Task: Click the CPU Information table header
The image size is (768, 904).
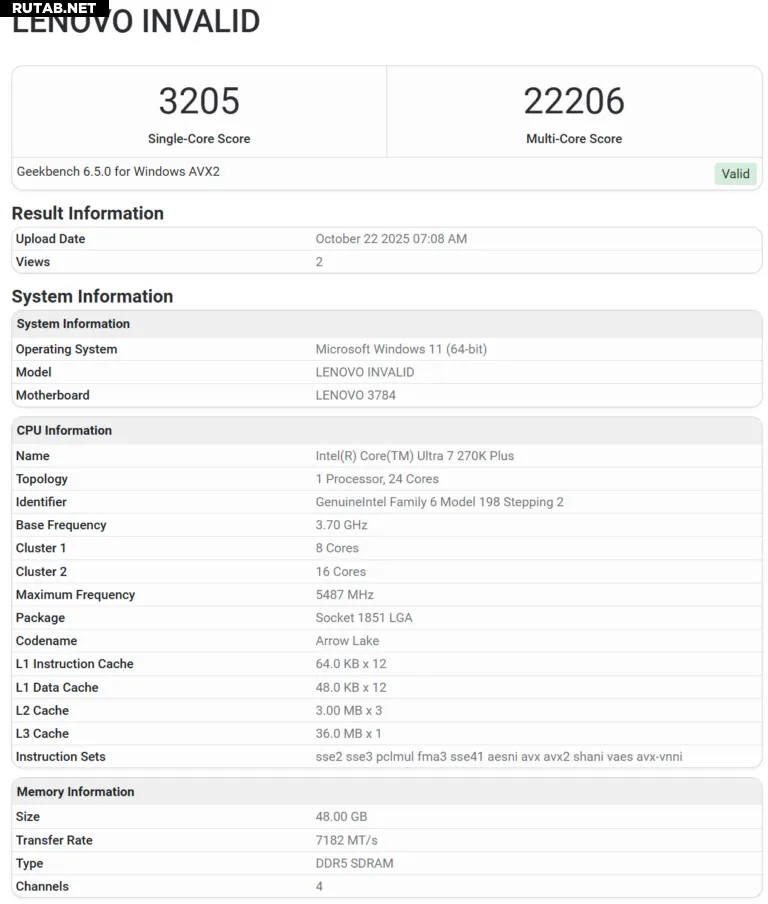Action: (x=64, y=431)
